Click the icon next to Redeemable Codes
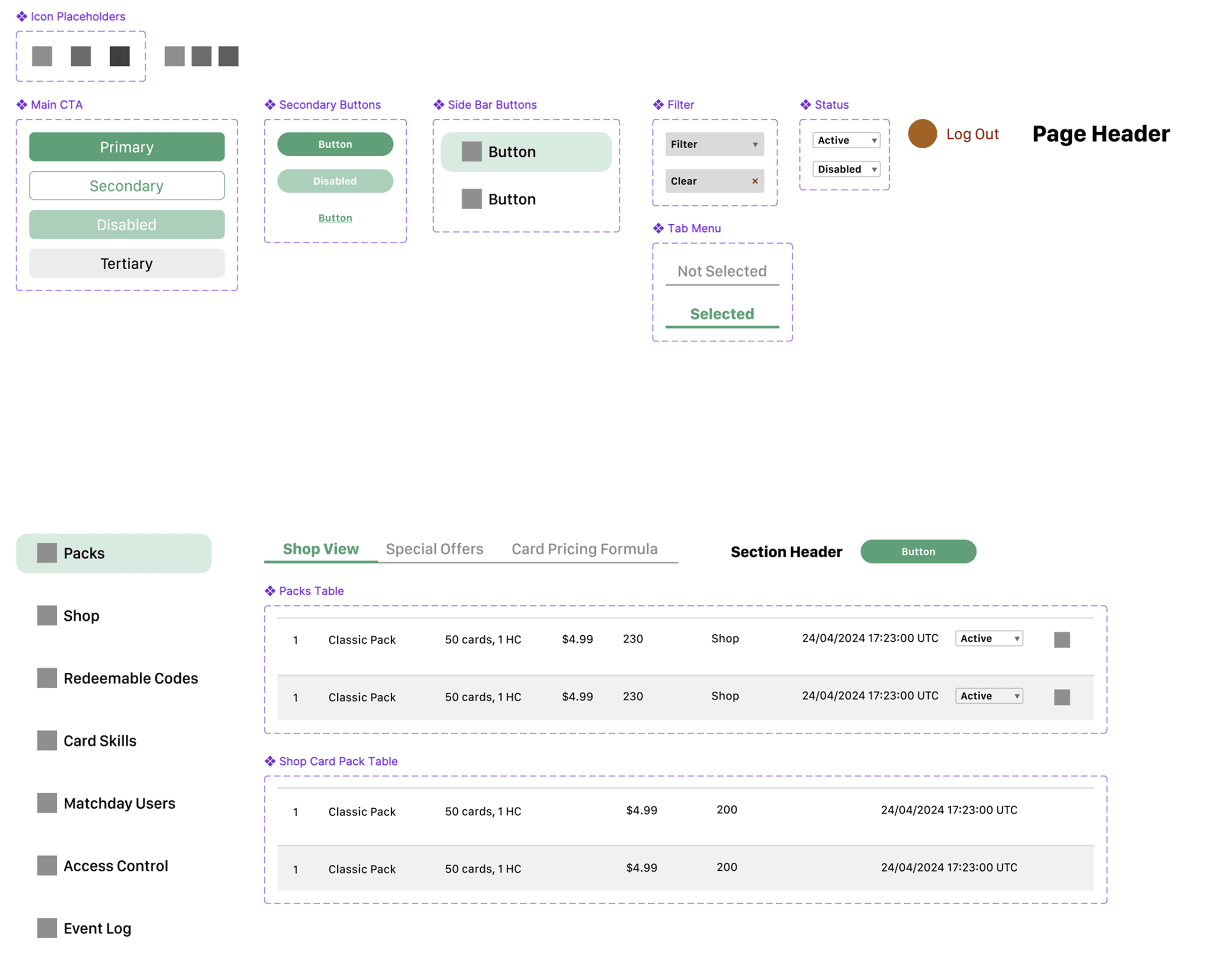Viewport: 1212px width, 980px height. pos(47,678)
